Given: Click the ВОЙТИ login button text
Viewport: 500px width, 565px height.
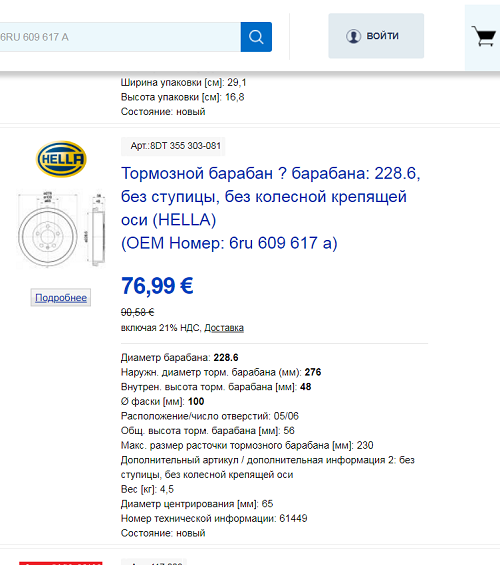Looking at the screenshot, I should pyautogui.click(x=383, y=36).
